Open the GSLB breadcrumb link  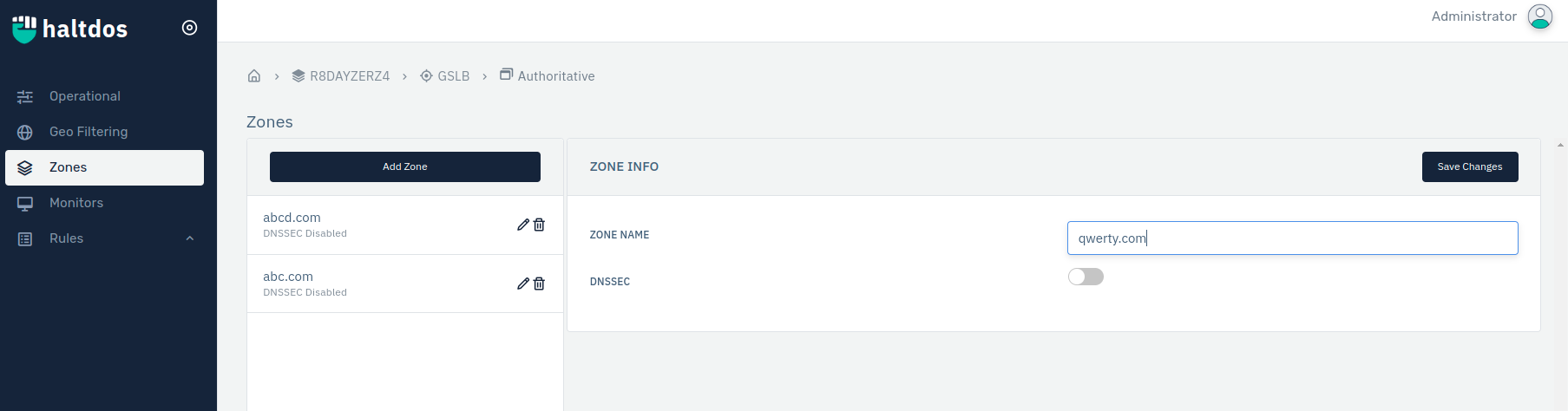click(x=445, y=76)
